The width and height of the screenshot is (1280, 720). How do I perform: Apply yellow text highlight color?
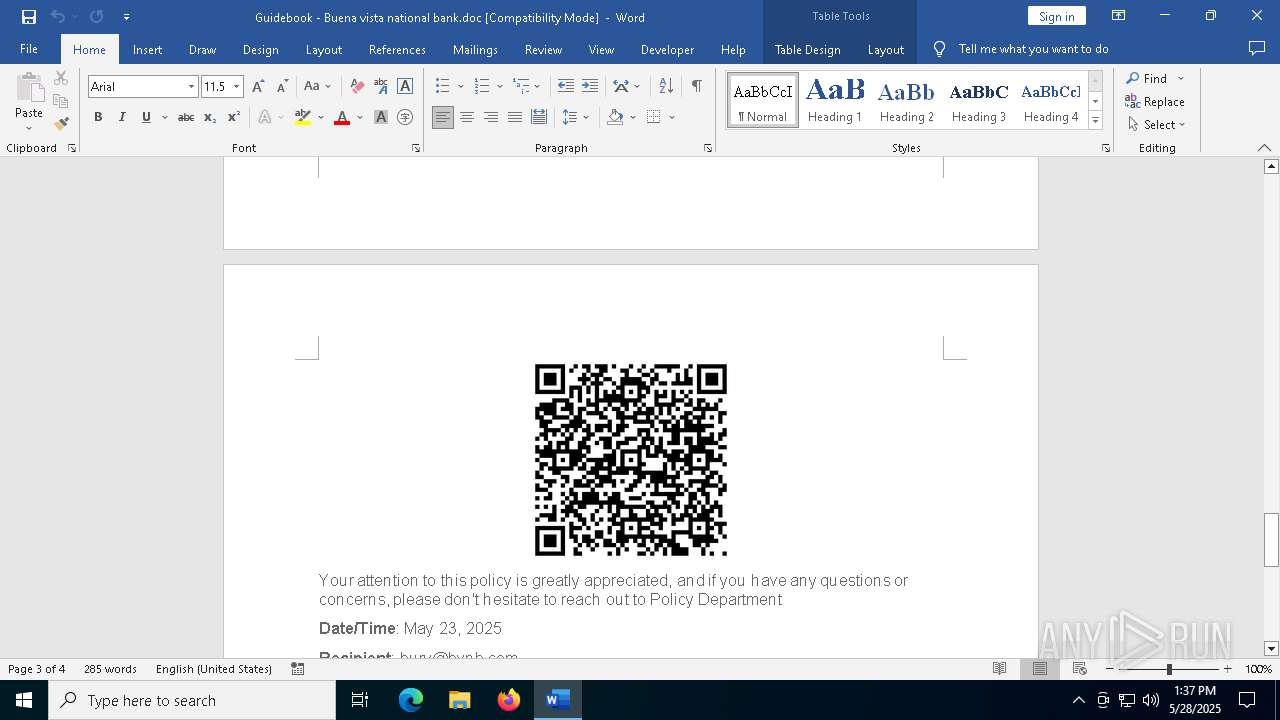pos(303,117)
